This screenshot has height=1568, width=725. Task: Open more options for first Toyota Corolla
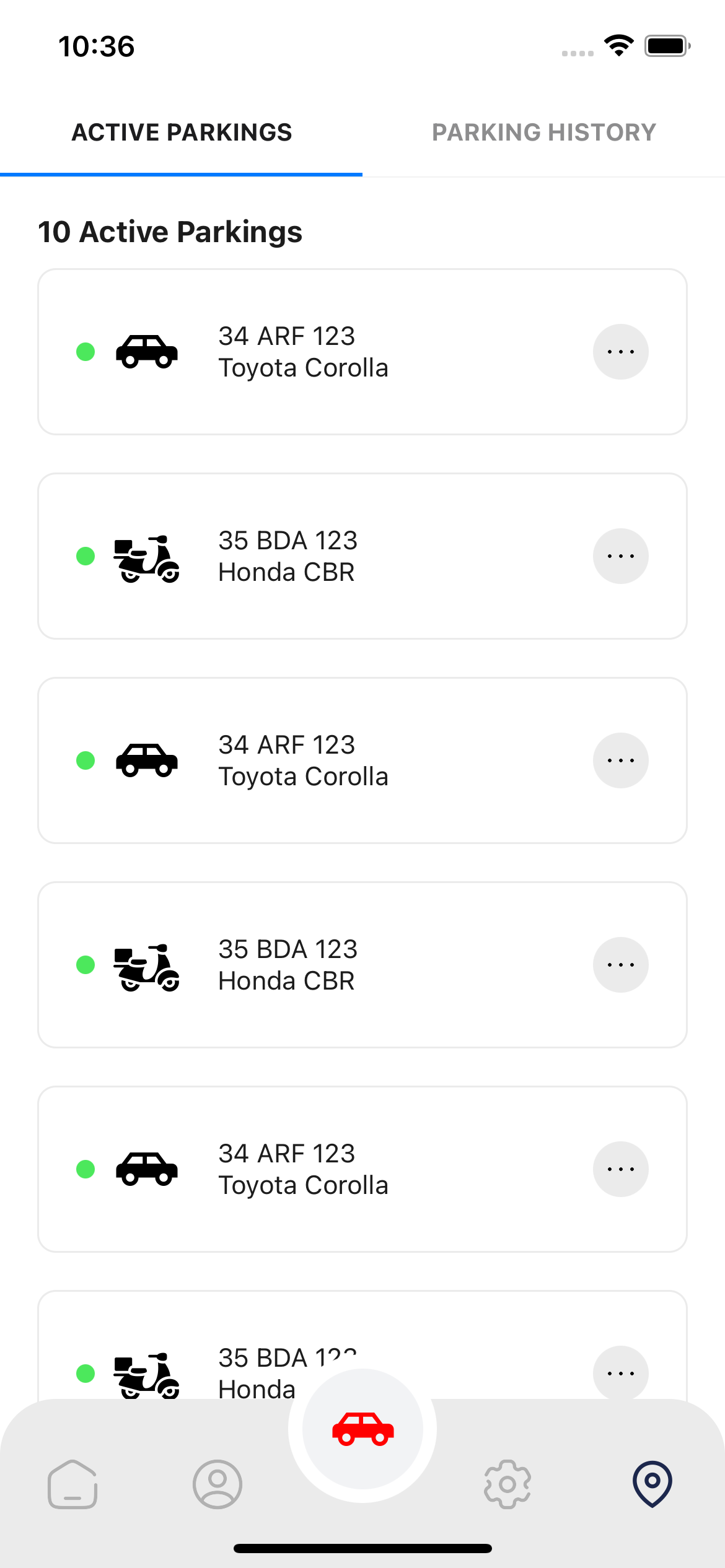(621, 352)
